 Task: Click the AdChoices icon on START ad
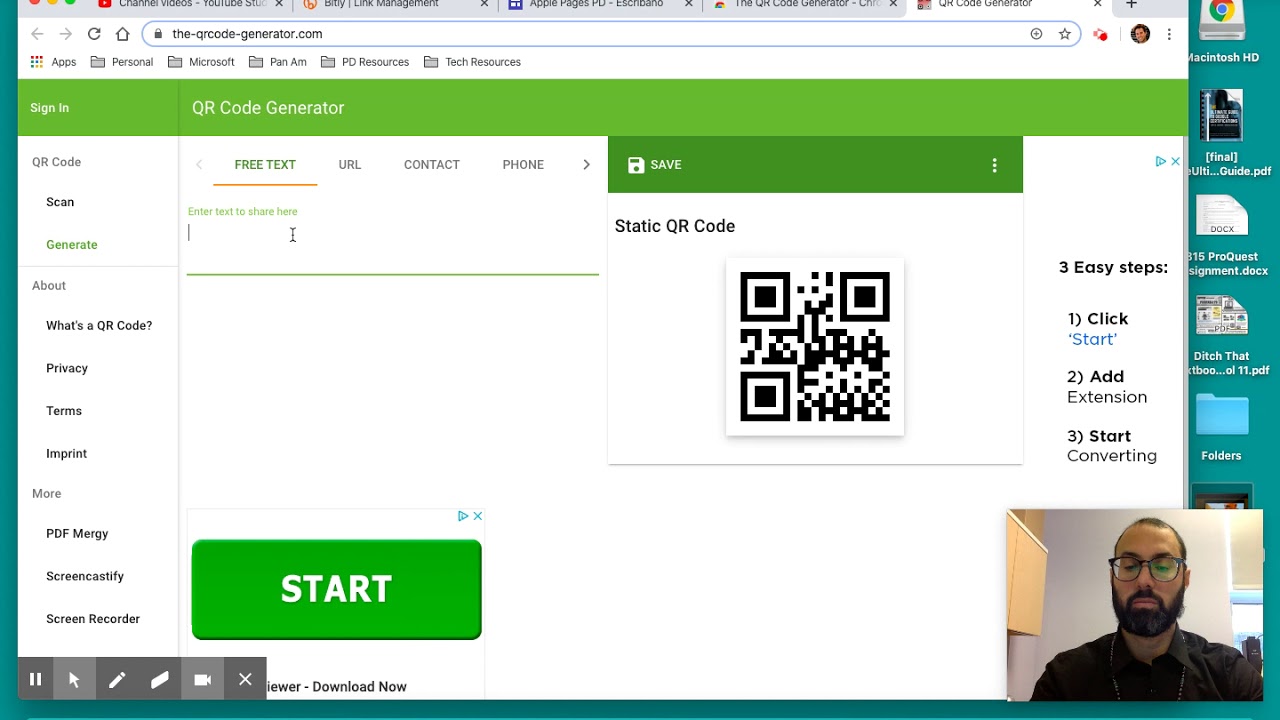[x=463, y=516]
